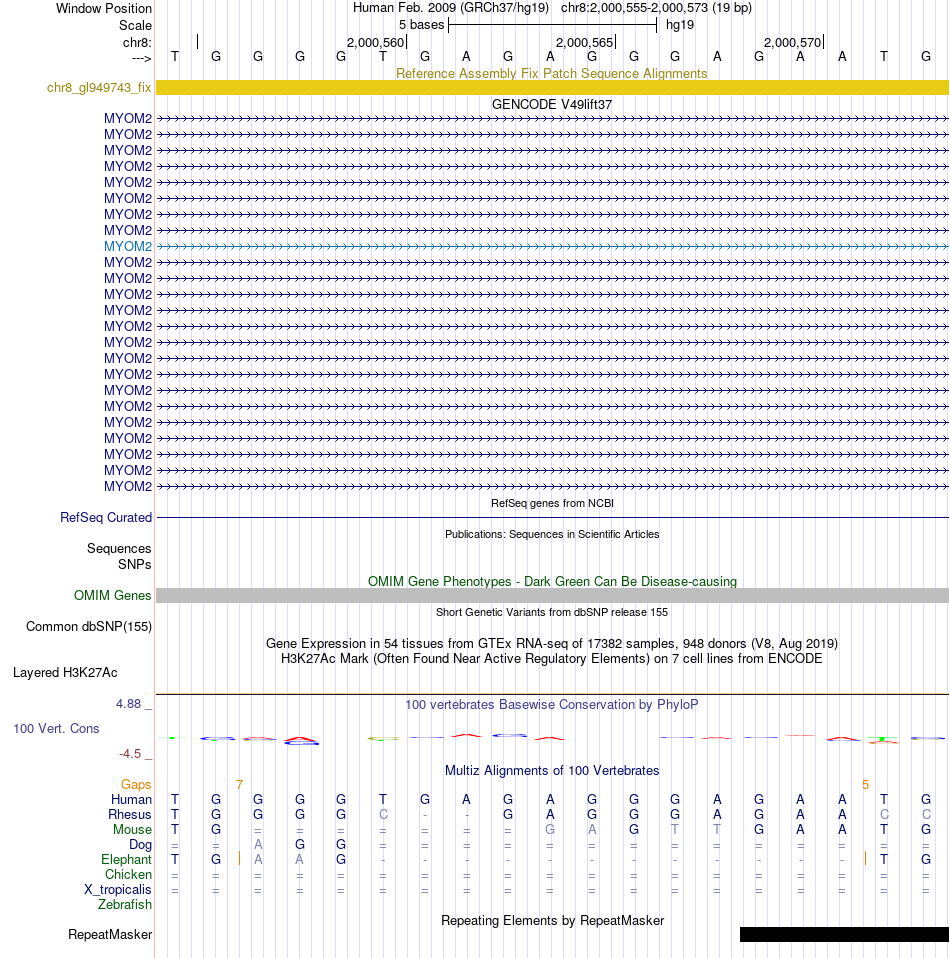The height and width of the screenshot is (958, 950).
Task: Click the chr8:2,000,555-2,000,573 position text
Action: tap(656, 8)
